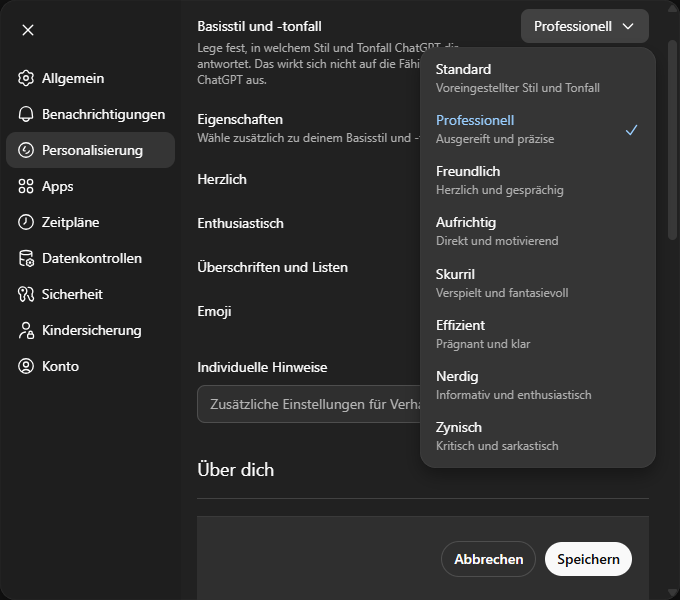The image size is (680, 600).
Task: Save changes with Speichern button
Action: point(588,559)
